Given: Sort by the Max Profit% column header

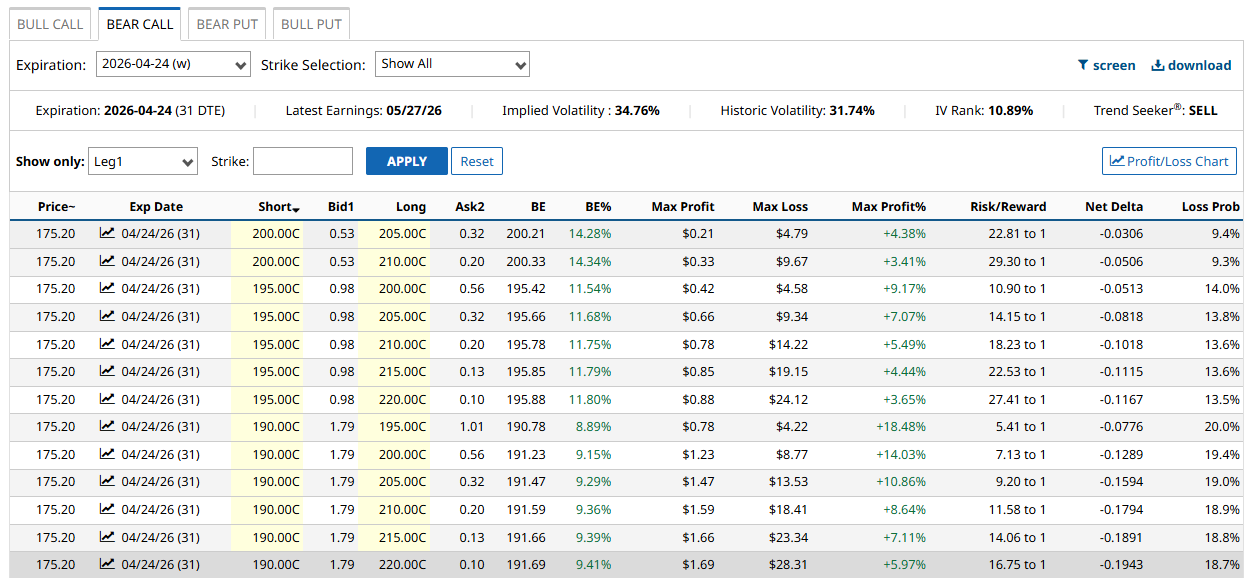Looking at the screenshot, I should click(x=888, y=207).
